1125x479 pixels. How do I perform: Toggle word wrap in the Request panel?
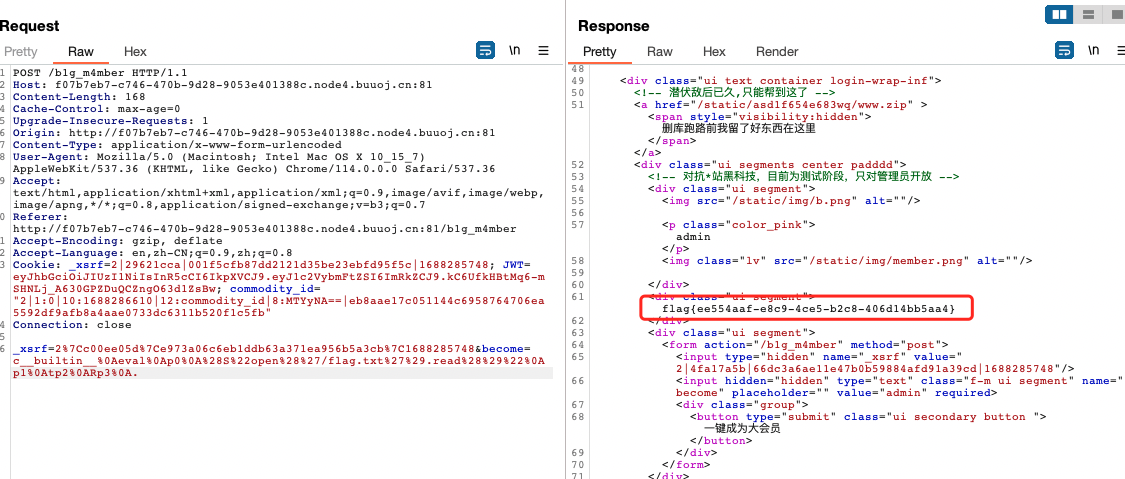point(485,51)
